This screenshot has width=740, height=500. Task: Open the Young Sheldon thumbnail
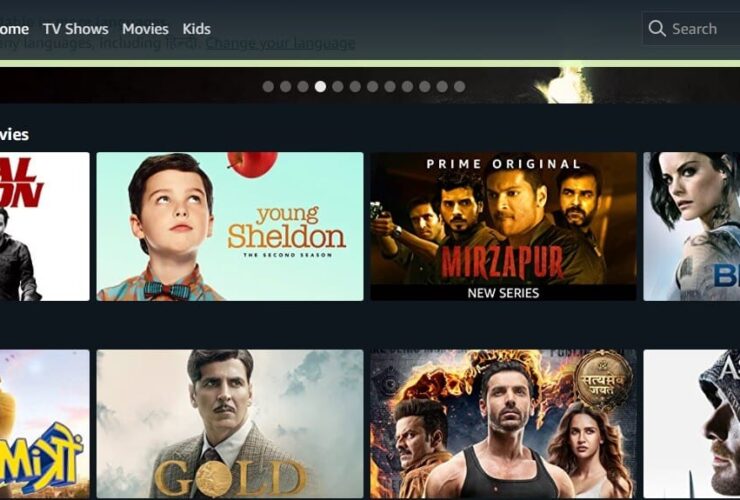point(230,226)
